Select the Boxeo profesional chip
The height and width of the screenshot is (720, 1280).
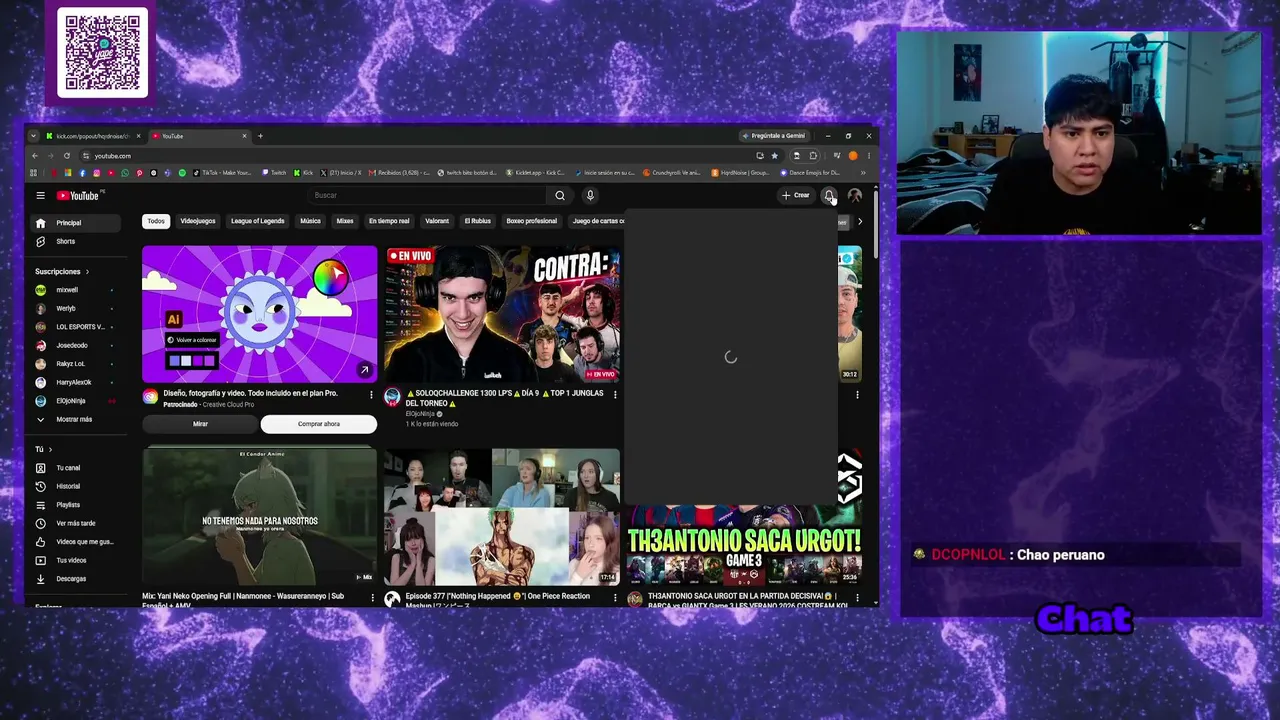[532, 221]
